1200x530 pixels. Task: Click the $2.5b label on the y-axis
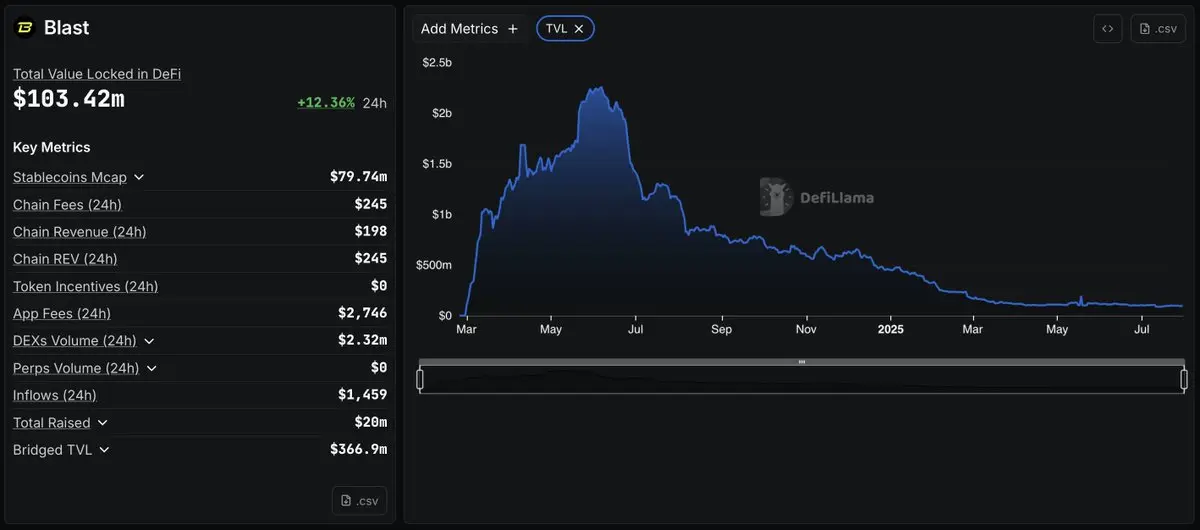pyautogui.click(x=437, y=62)
